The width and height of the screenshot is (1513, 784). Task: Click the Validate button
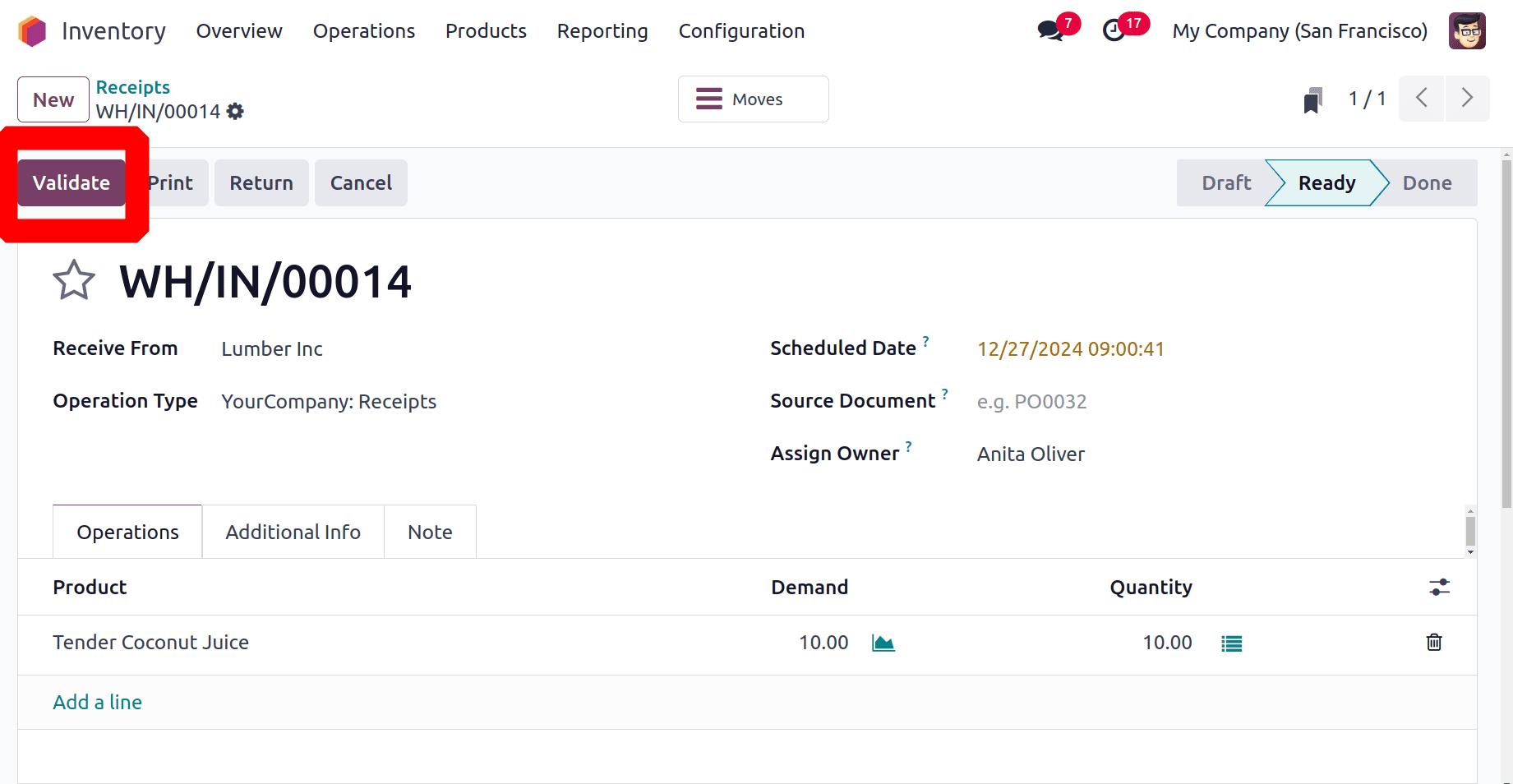point(71,182)
